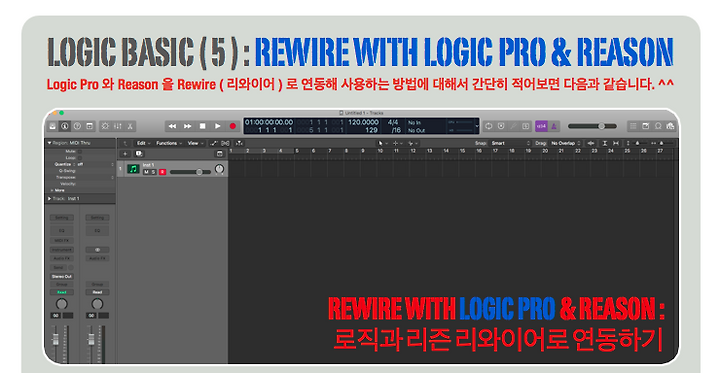Open the Functions menu in Tracks area

(169, 143)
